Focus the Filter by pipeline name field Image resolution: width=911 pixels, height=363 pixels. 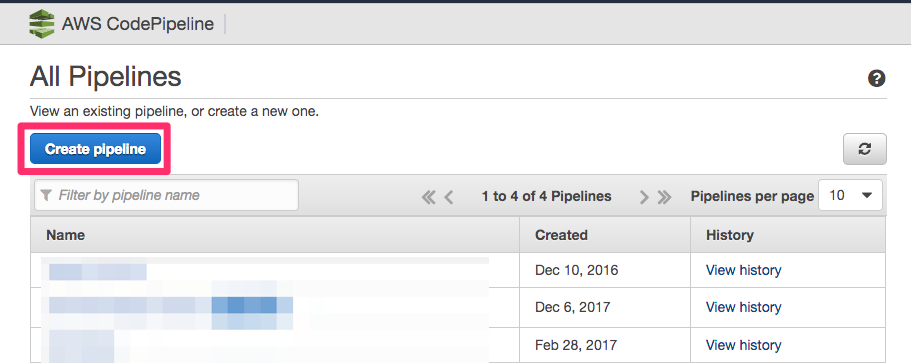pyautogui.click(x=166, y=195)
